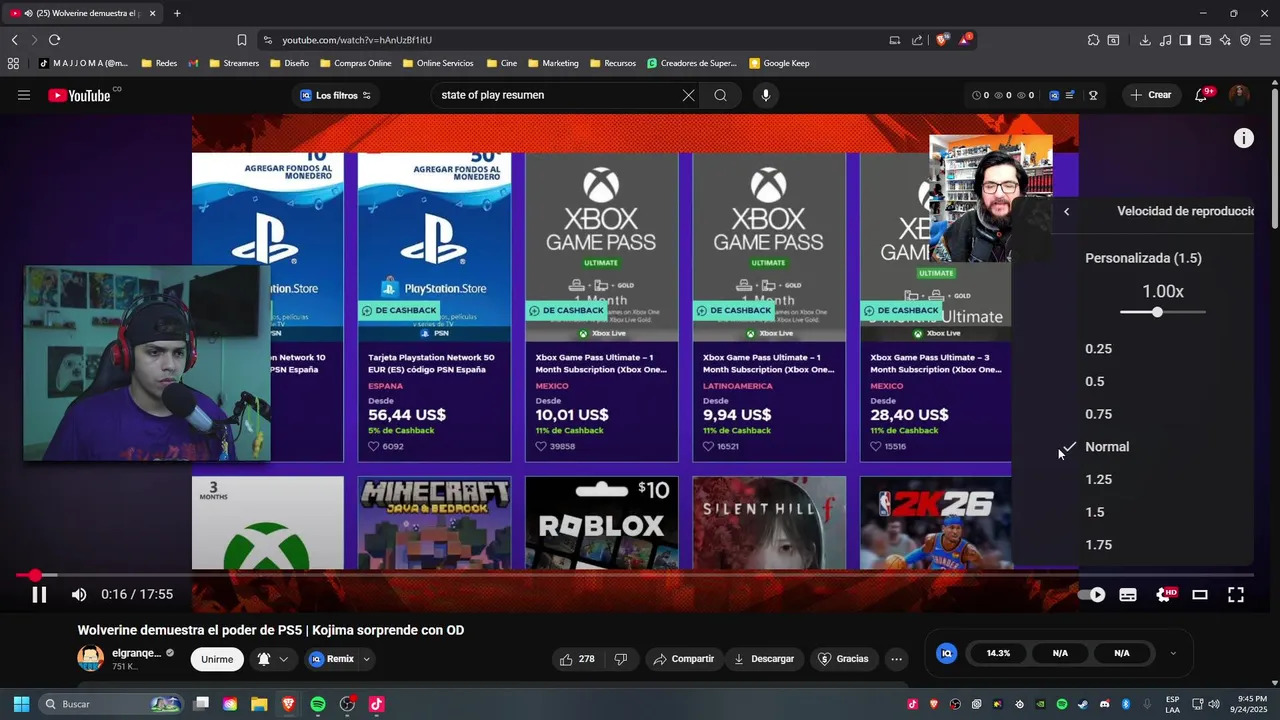The width and height of the screenshot is (1280, 720).
Task: Bookmark this page icon in address bar
Action: (242, 40)
